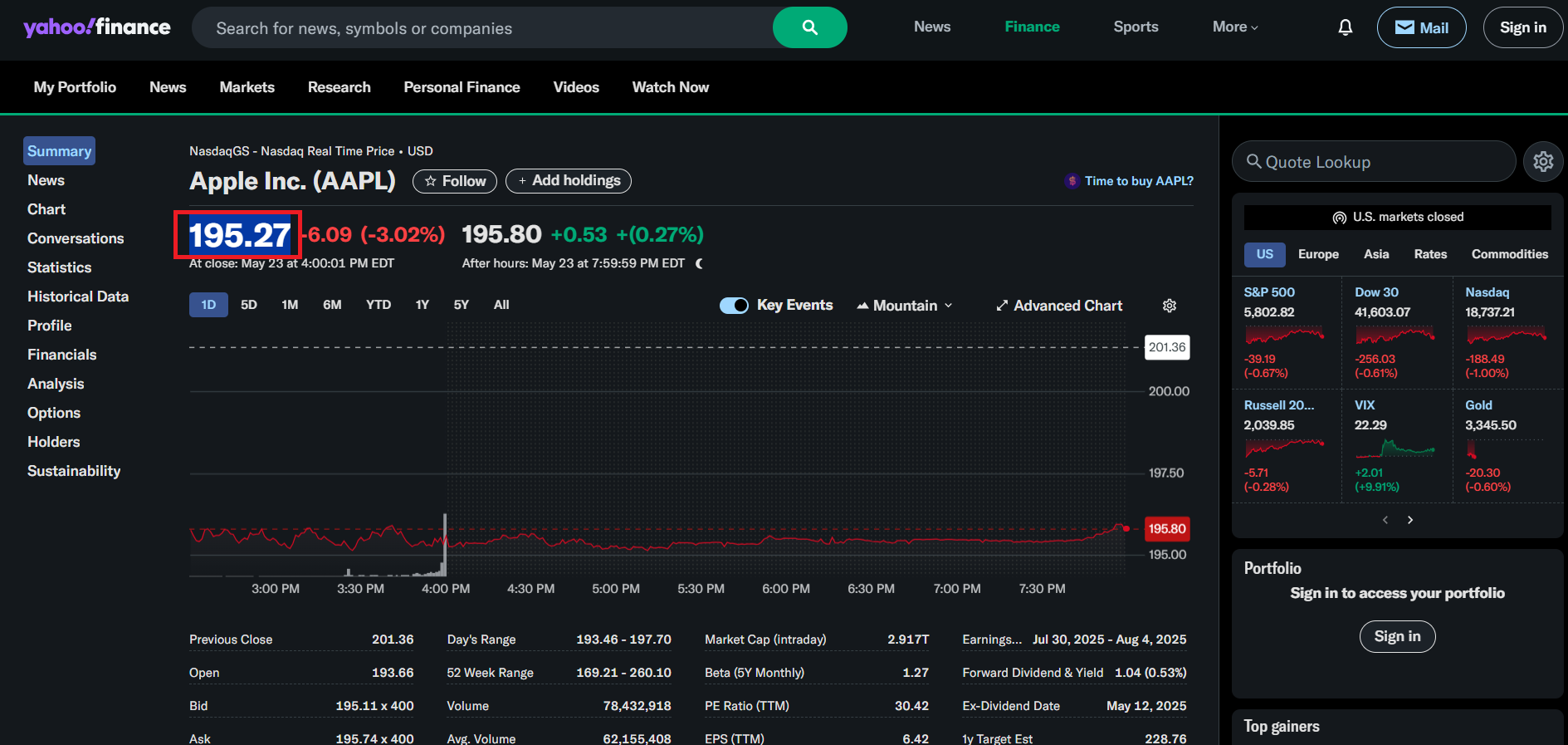The height and width of the screenshot is (745, 1568).
Task: Click Sign in button in header
Action: point(1523,27)
